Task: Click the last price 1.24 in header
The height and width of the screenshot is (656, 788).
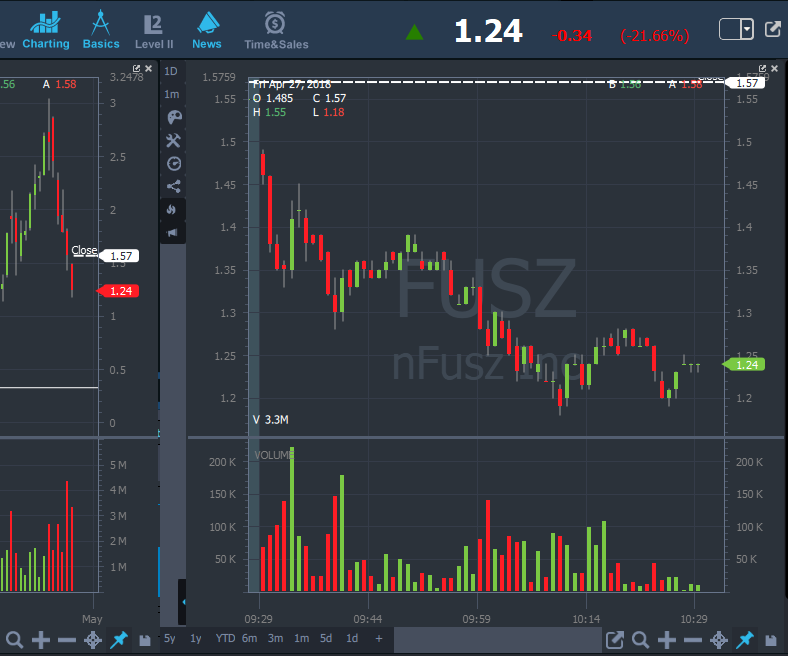Action: [488, 31]
